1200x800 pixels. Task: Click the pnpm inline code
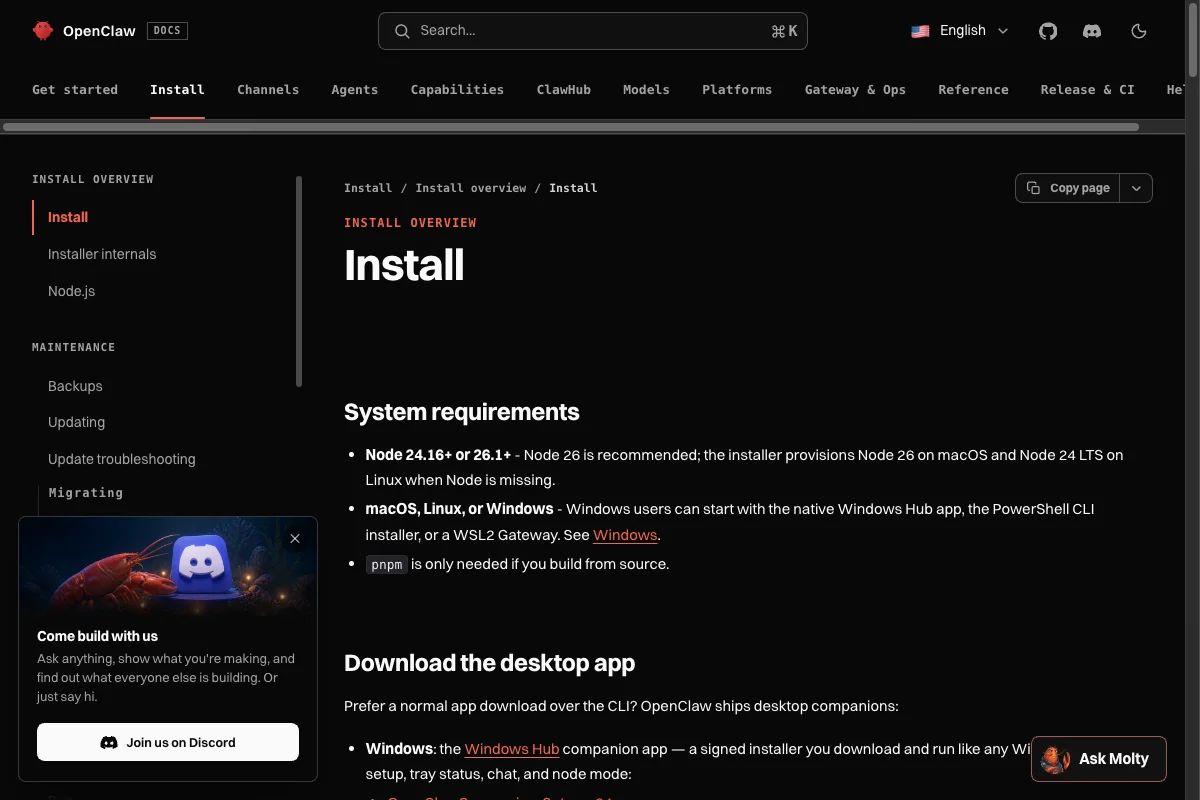pos(386,565)
